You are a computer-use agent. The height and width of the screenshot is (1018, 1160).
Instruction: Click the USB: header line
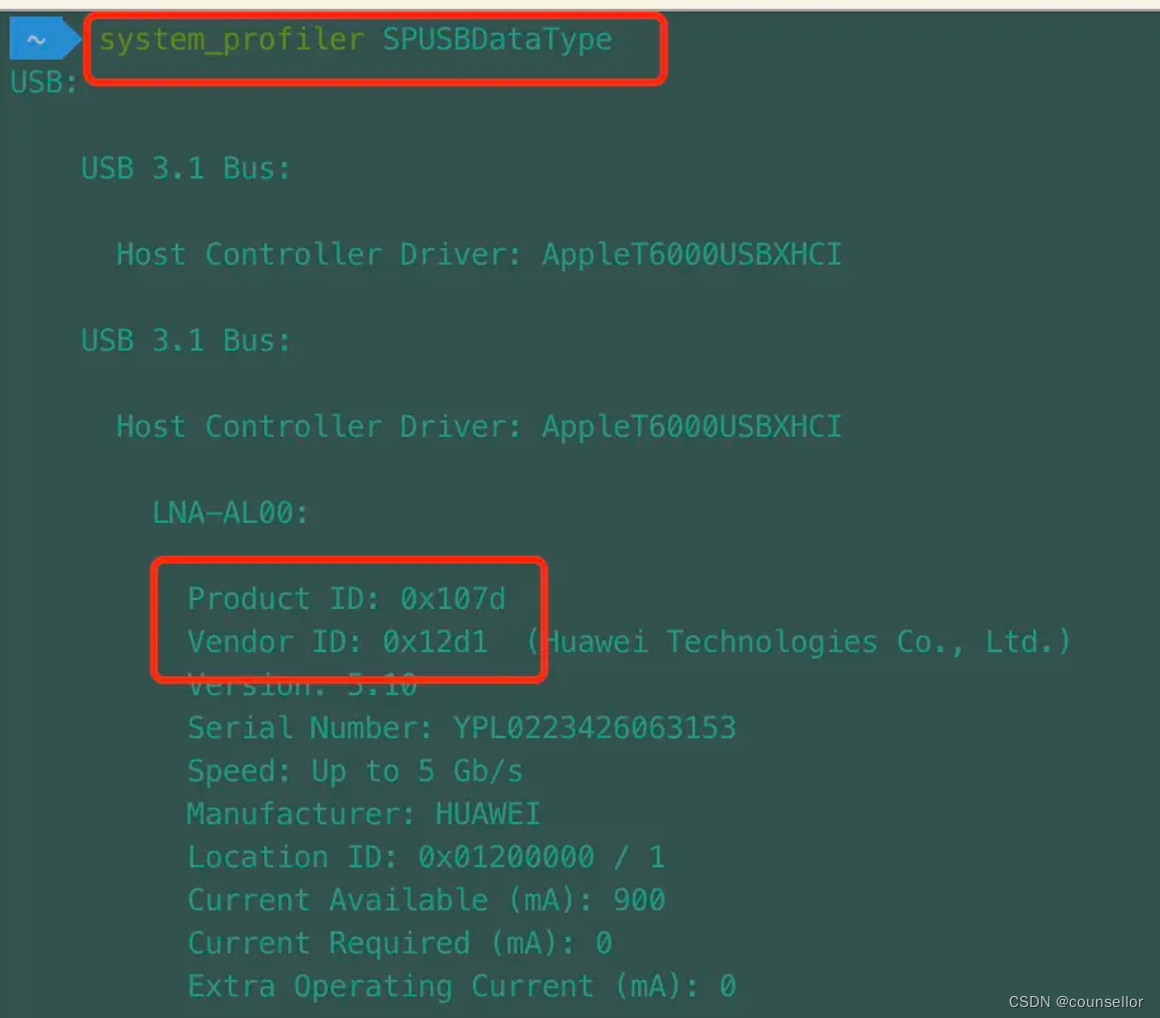click(44, 82)
